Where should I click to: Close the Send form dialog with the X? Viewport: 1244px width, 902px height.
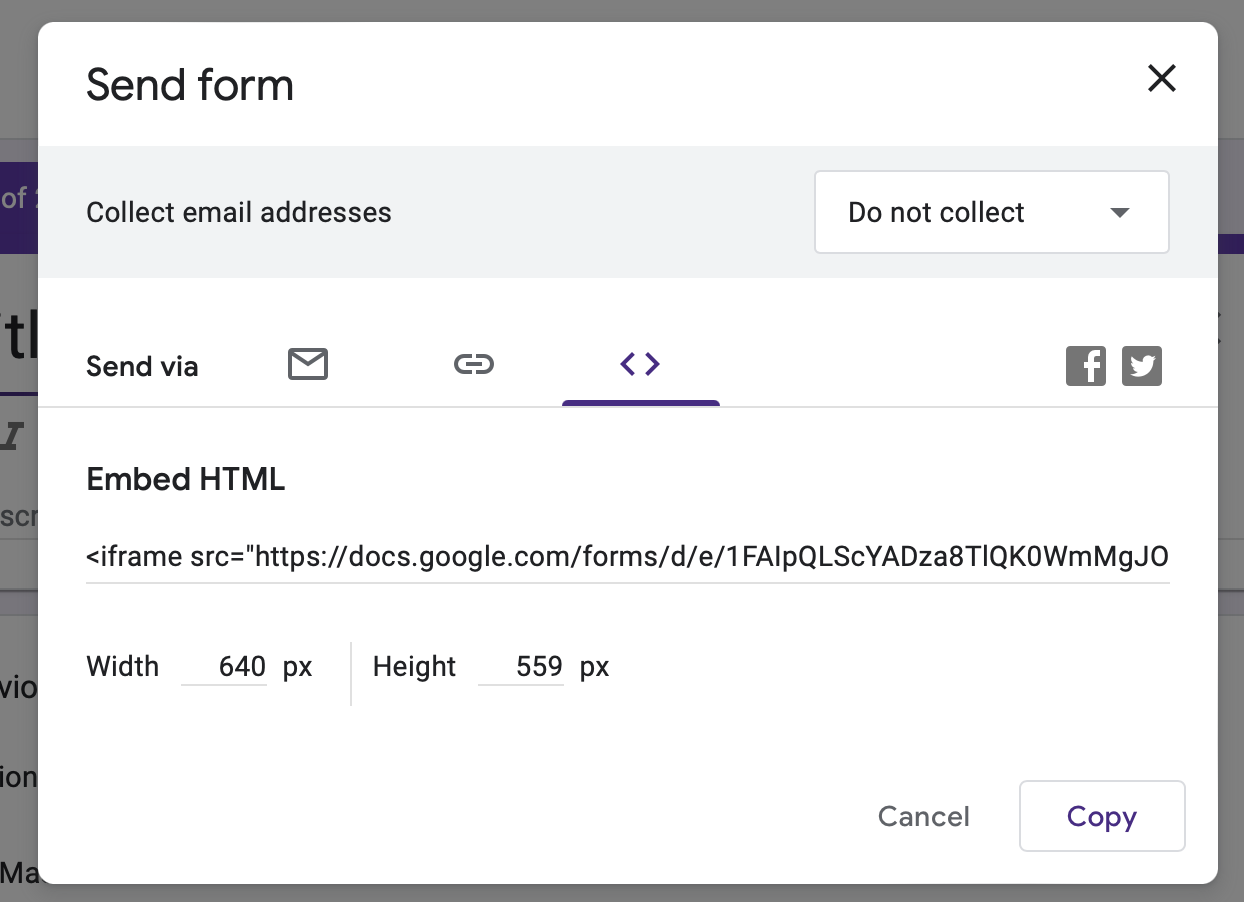click(1161, 78)
